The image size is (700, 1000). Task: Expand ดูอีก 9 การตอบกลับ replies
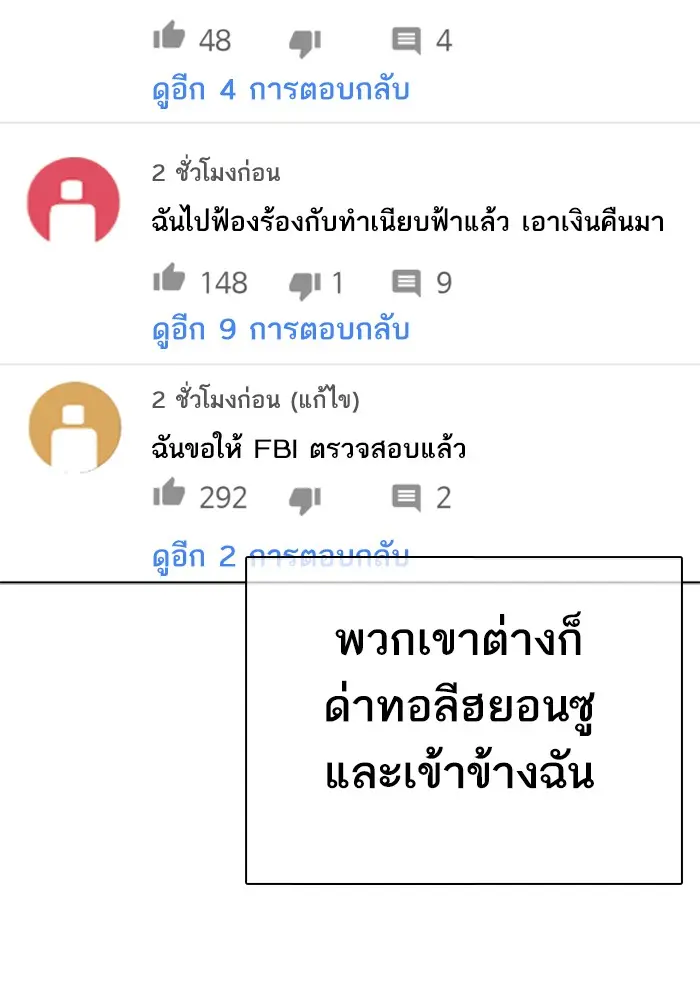point(281,330)
